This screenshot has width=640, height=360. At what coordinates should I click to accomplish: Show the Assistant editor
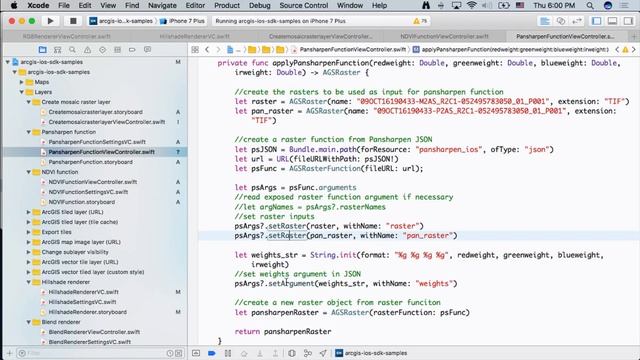(x=561, y=21)
